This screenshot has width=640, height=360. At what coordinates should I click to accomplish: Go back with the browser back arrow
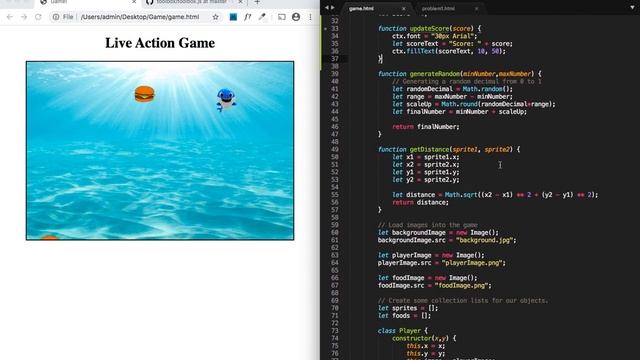10,17
